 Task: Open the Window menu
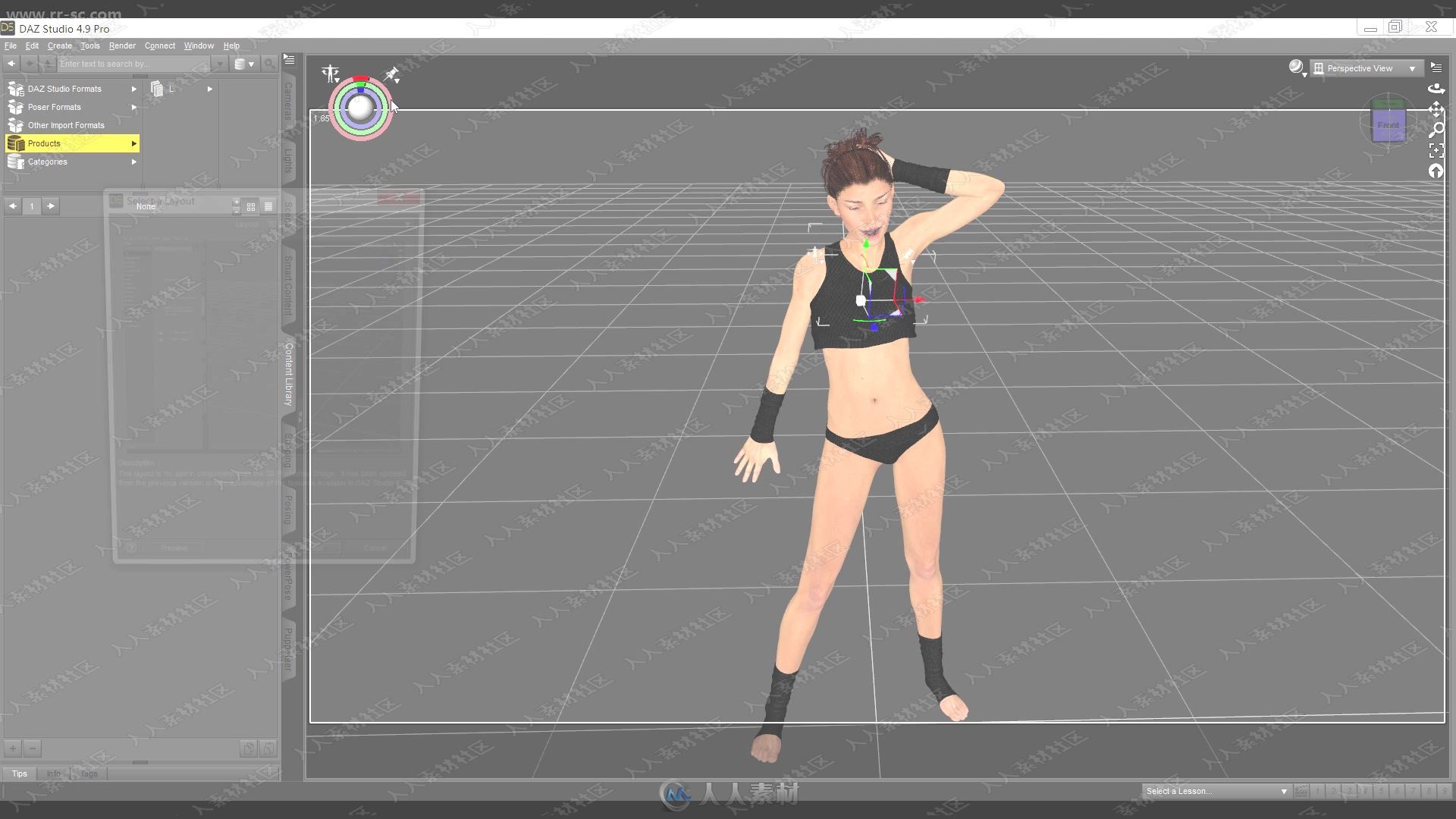coord(199,45)
